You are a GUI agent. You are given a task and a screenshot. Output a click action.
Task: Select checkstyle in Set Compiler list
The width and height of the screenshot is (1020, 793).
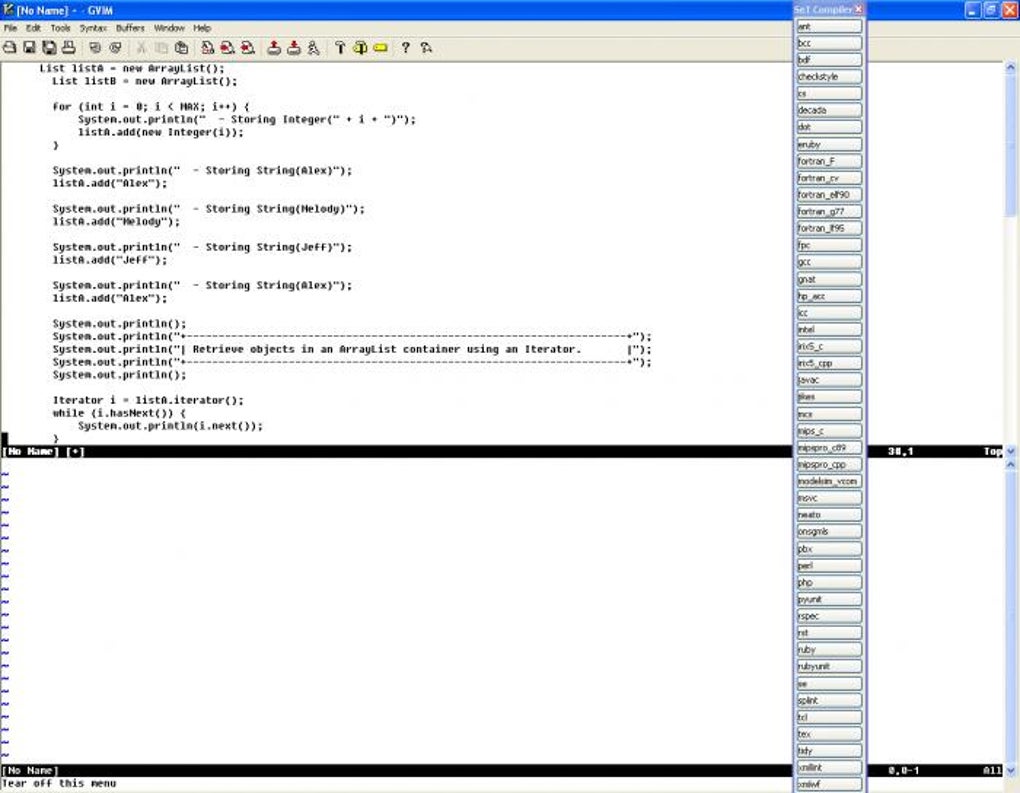pyautogui.click(x=829, y=77)
